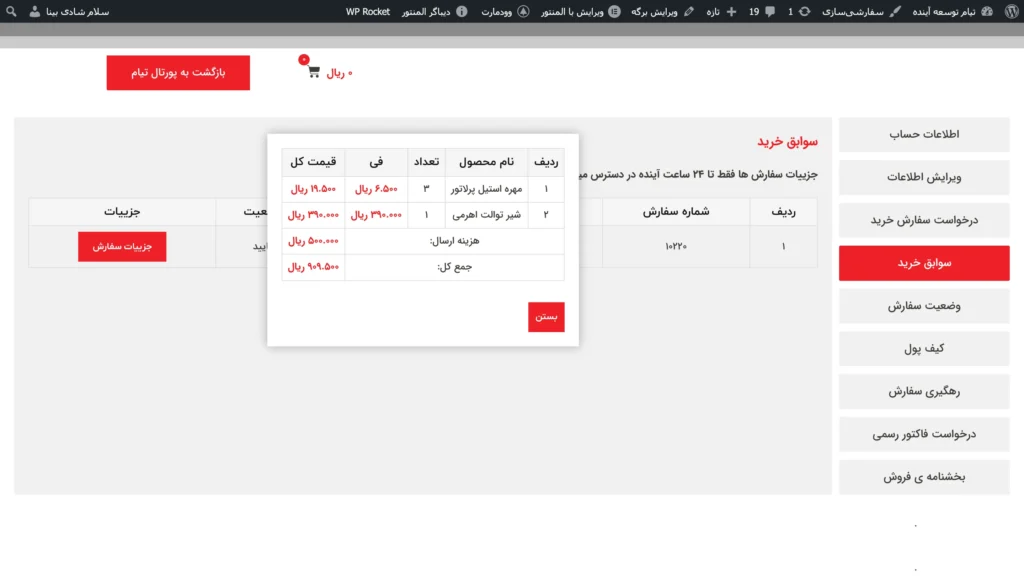Click the site dashboard gauge icon
1024x583 pixels.
tap(987, 11)
